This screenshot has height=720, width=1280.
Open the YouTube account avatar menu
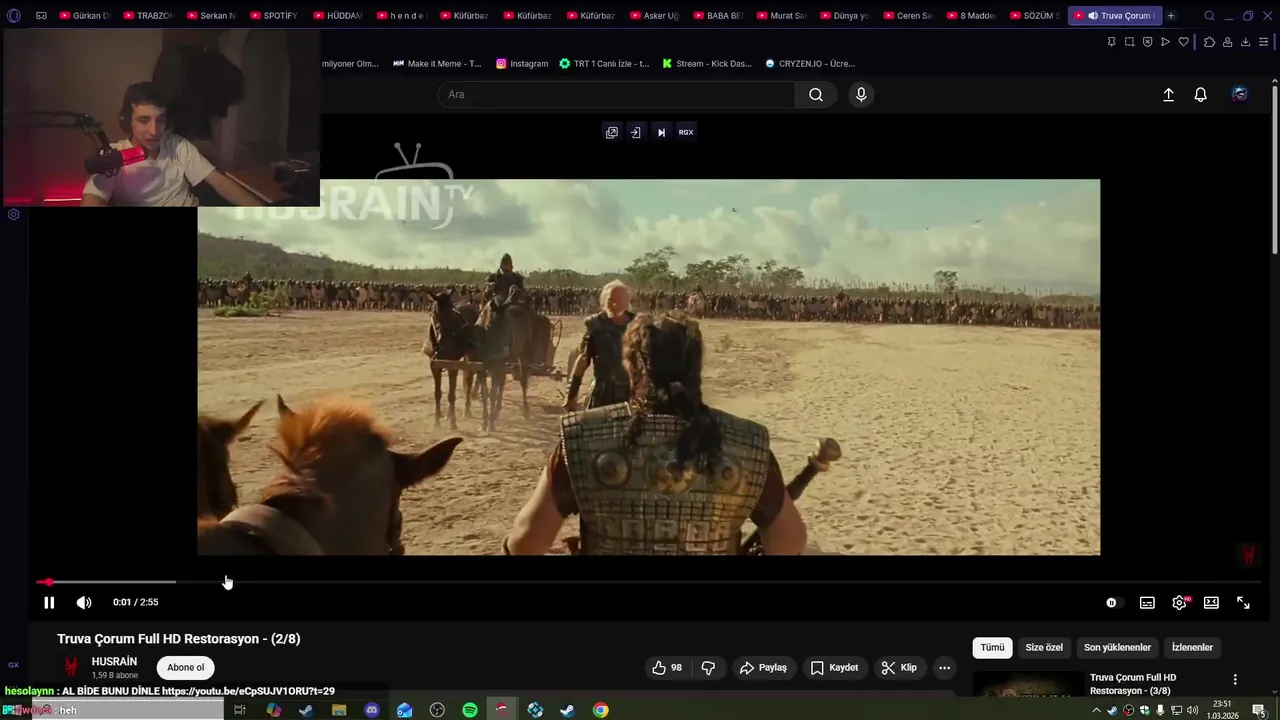[1240, 94]
